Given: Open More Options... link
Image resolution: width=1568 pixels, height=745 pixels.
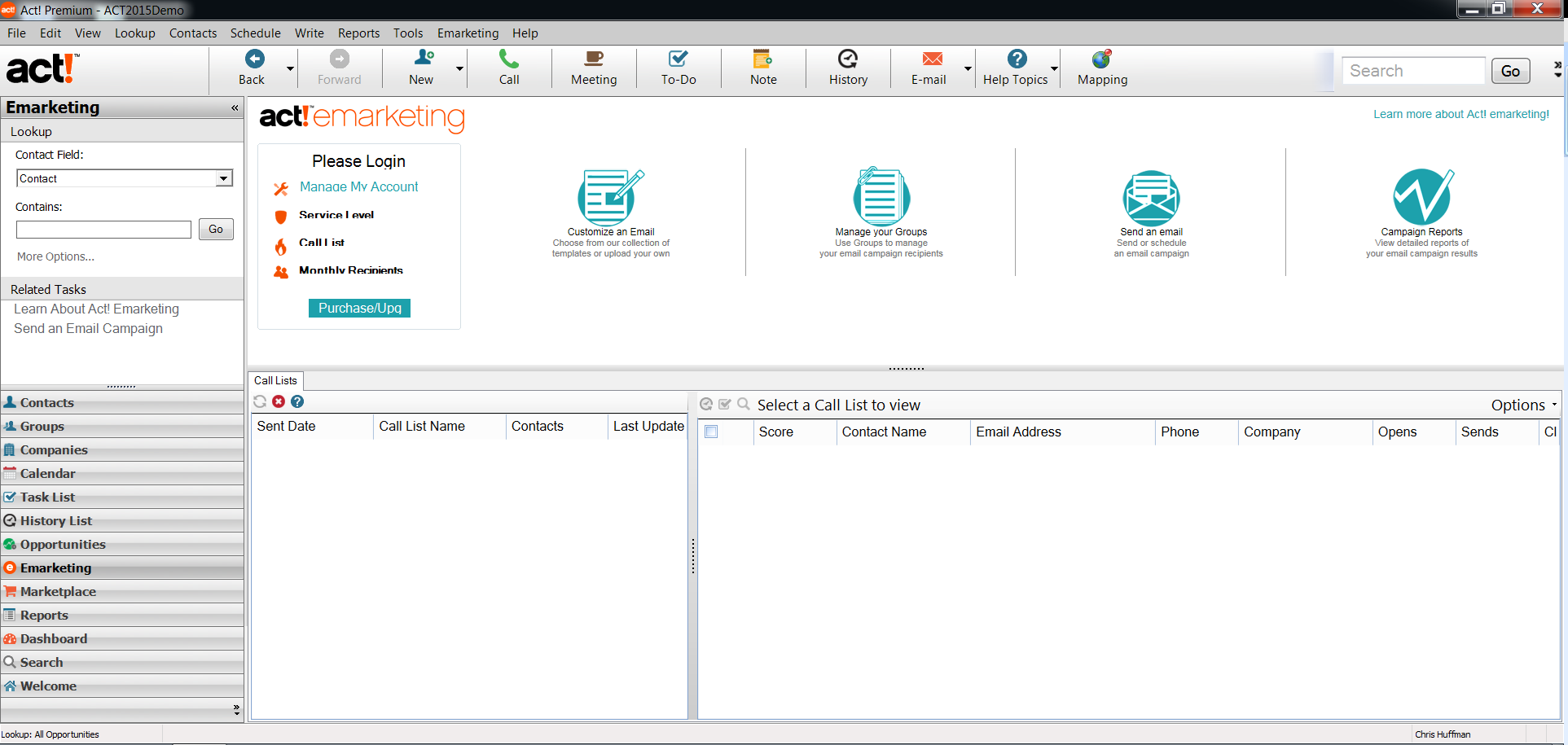Looking at the screenshot, I should (55, 256).
